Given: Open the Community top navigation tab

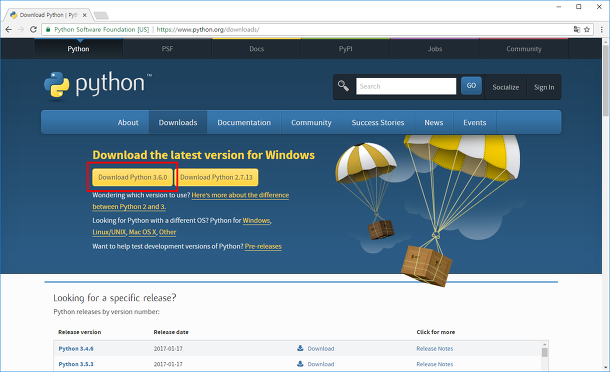Looking at the screenshot, I should click(x=524, y=49).
